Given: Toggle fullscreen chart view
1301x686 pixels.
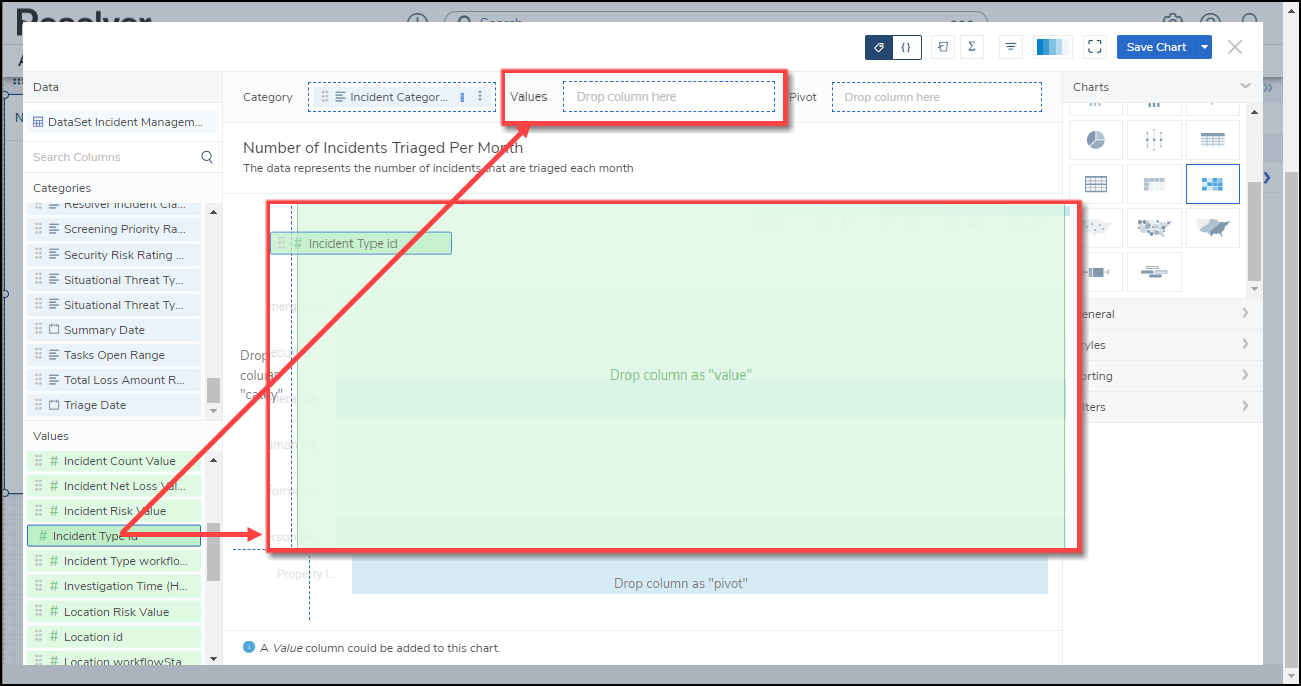Looking at the screenshot, I should click(1094, 47).
